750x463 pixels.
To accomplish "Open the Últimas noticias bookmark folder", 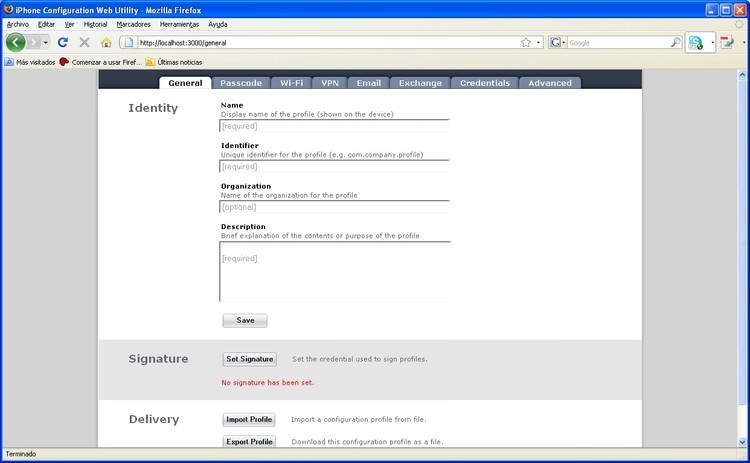I will (174, 62).
